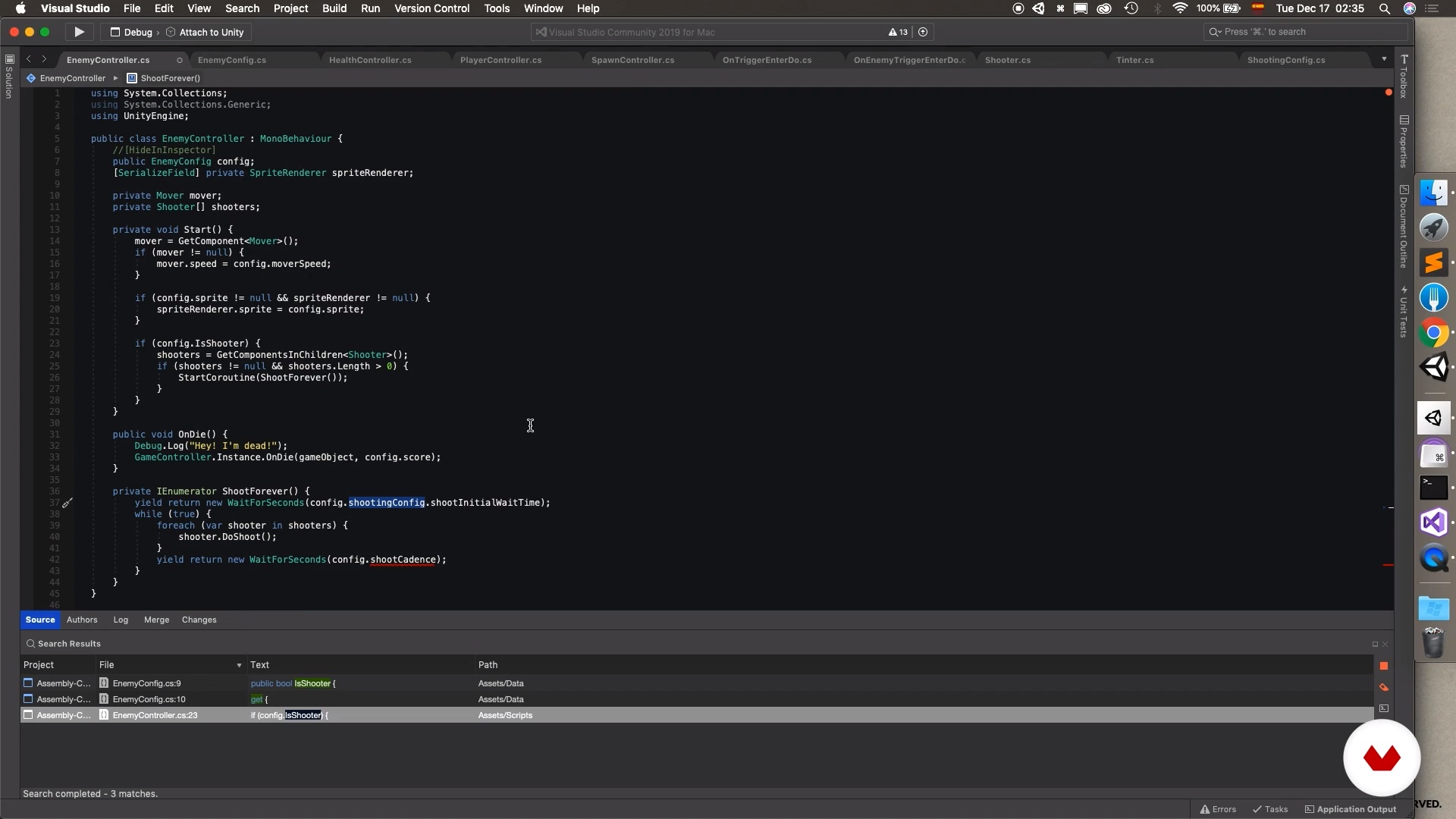
Task: Select the Changes view tab
Action: coord(199,620)
